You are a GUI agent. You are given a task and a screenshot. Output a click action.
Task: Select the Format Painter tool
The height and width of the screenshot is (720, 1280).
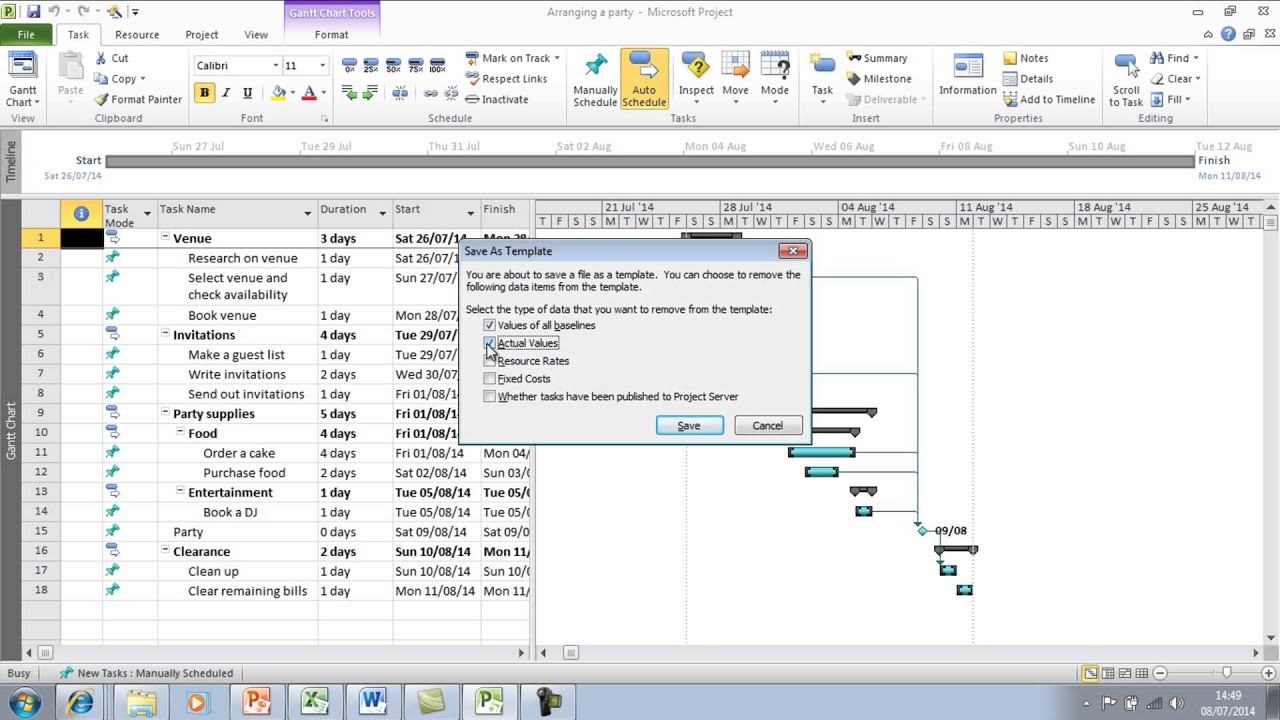(138, 99)
